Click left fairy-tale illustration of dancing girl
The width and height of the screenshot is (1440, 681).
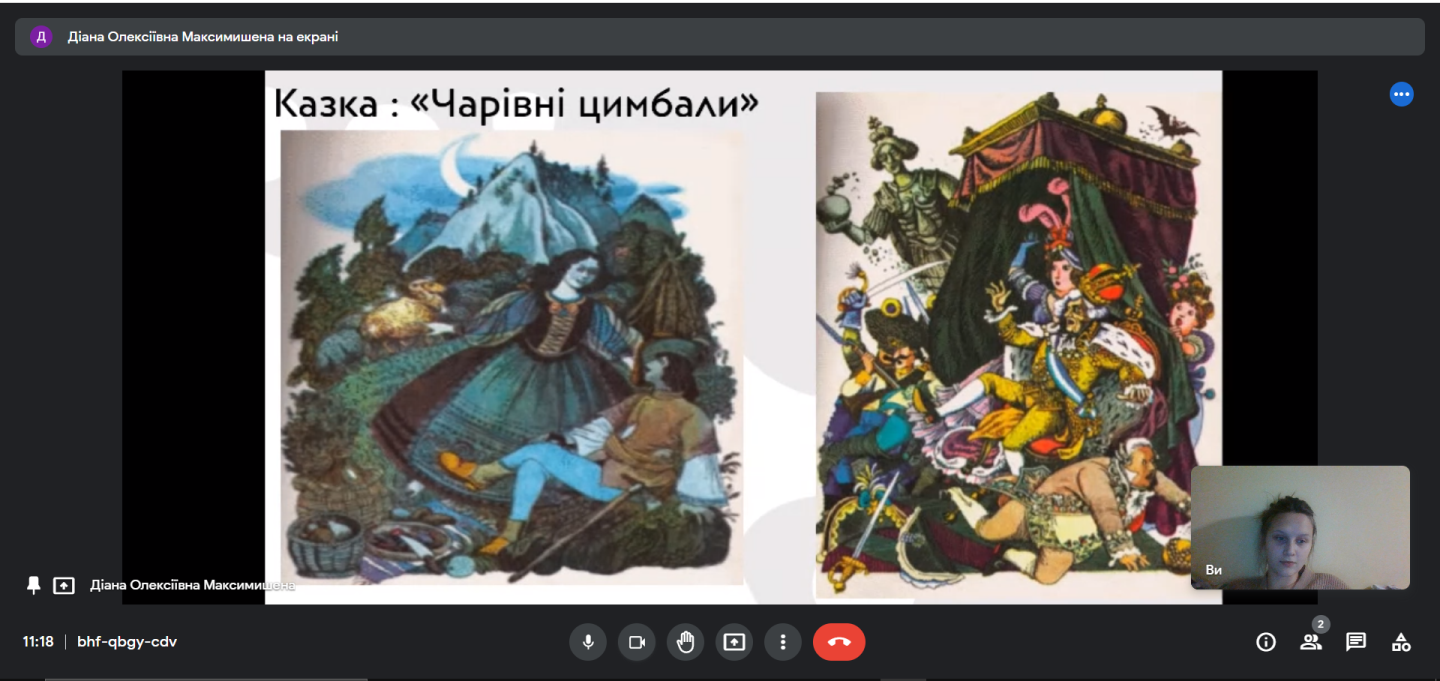[x=512, y=357]
